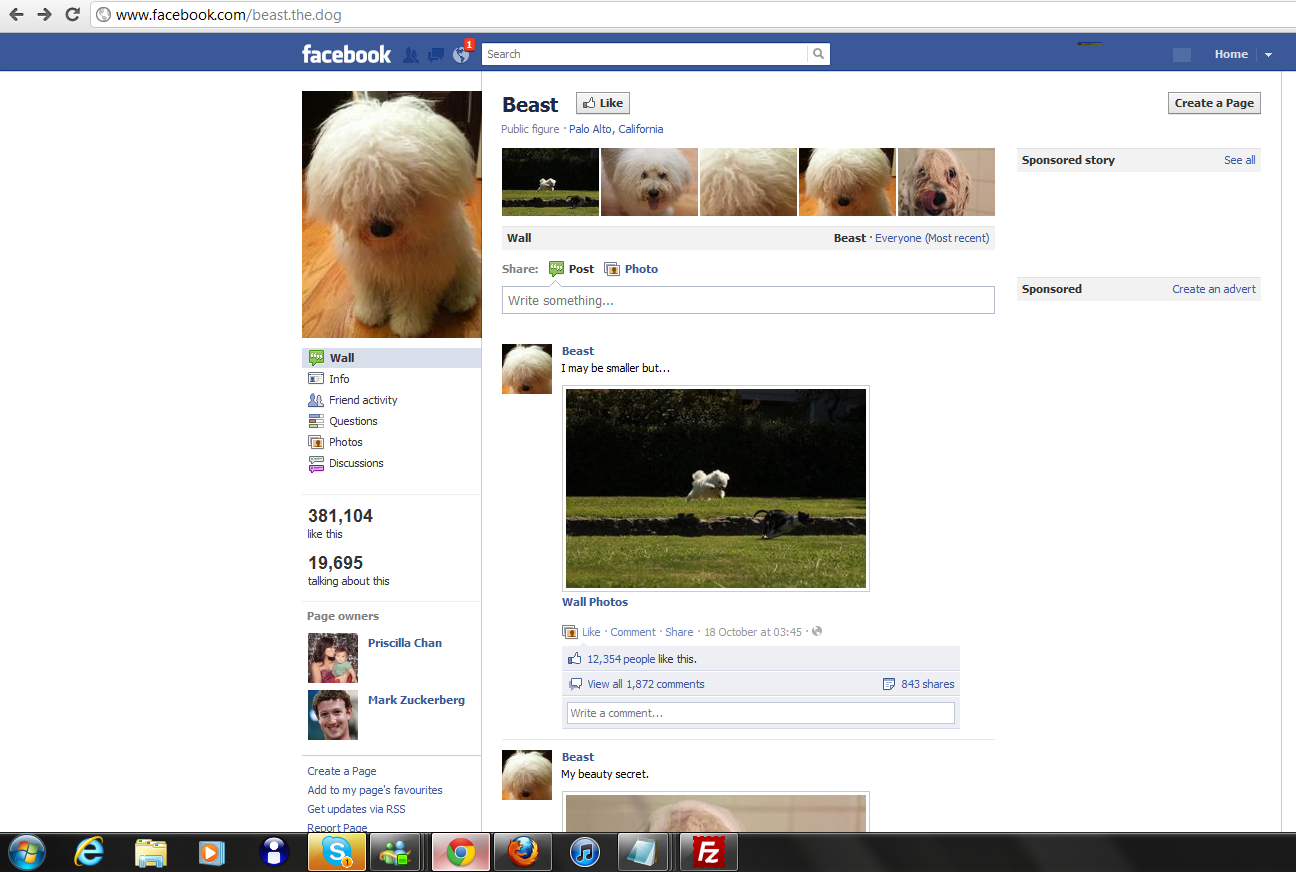Click the globe privacy icon beside post timestamp
Screen dimensions: 1296x872
click(x=817, y=631)
